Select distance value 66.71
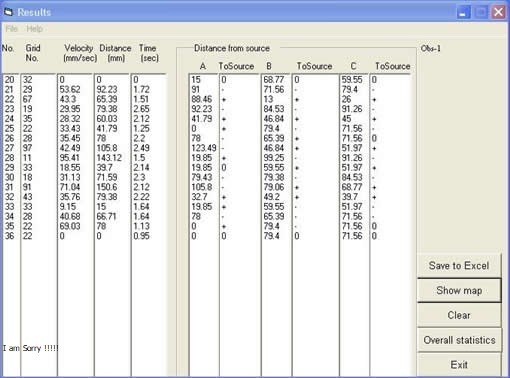The width and height of the screenshot is (510, 378). [107, 216]
